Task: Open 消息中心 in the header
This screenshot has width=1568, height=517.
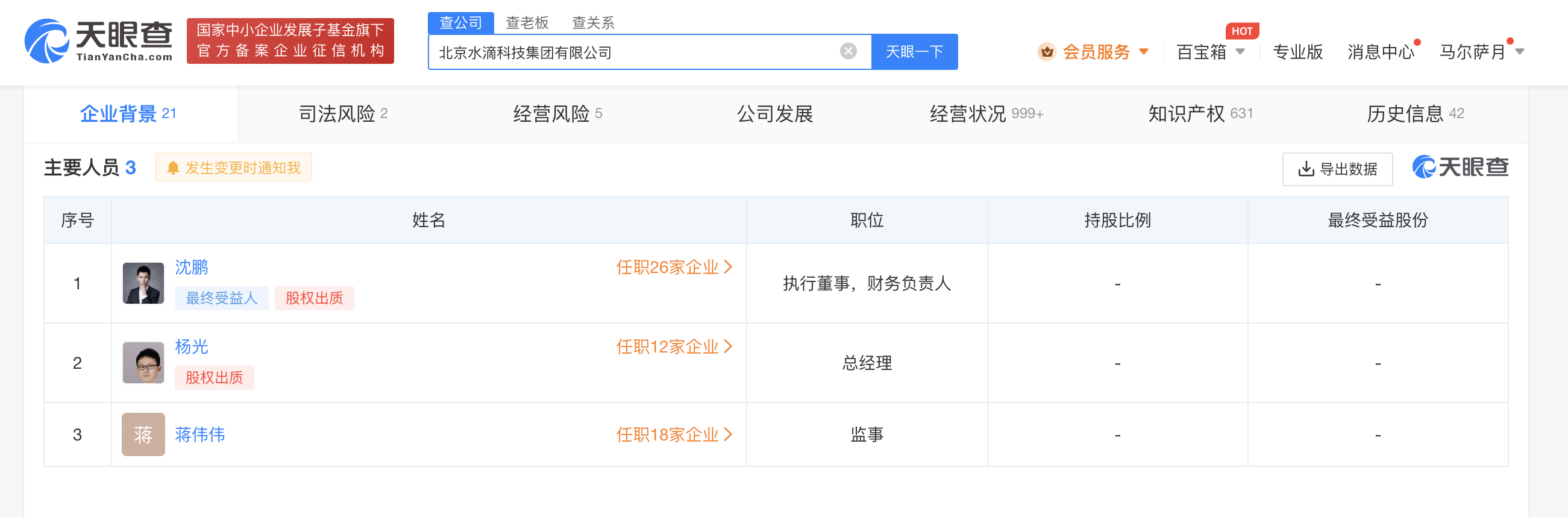Action: tap(1381, 52)
